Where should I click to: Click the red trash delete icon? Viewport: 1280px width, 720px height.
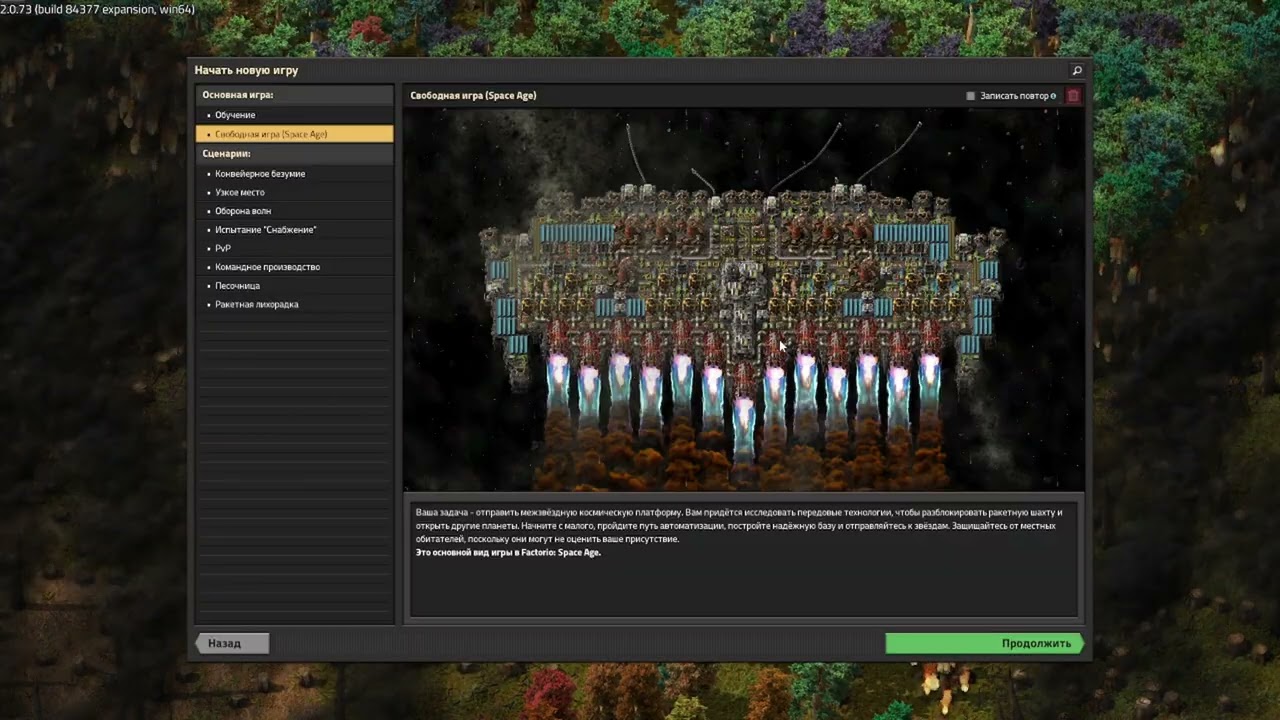[1073, 96]
